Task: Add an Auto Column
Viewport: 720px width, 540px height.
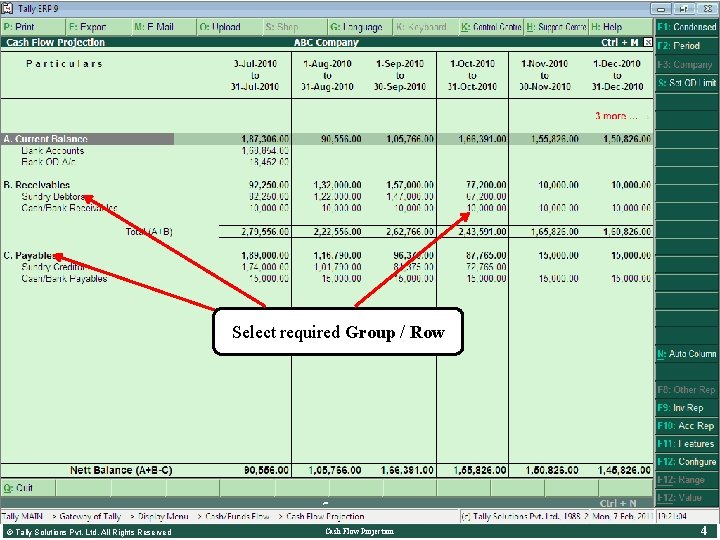Action: 686,354
